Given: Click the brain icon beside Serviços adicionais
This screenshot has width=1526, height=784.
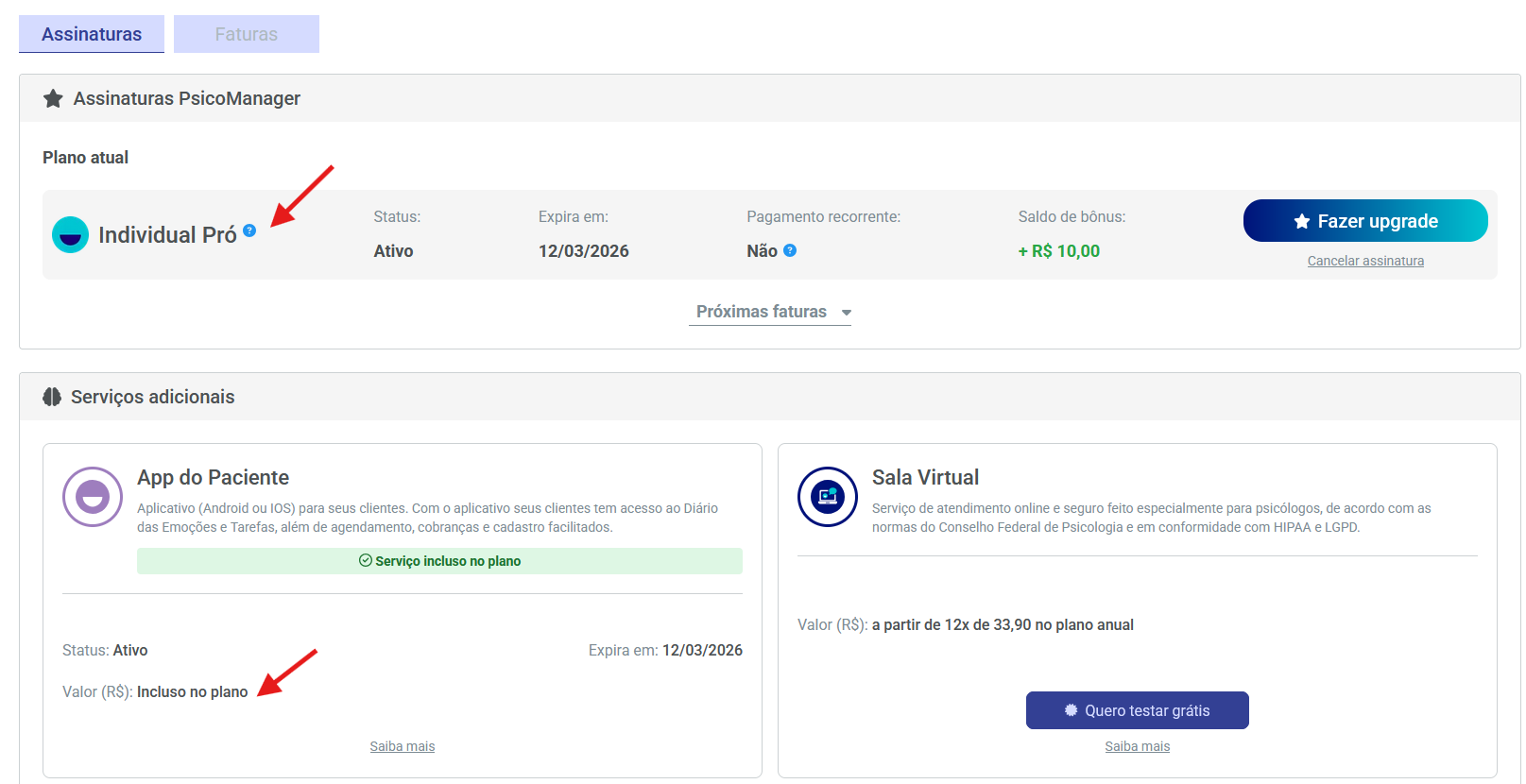Looking at the screenshot, I should (52, 397).
